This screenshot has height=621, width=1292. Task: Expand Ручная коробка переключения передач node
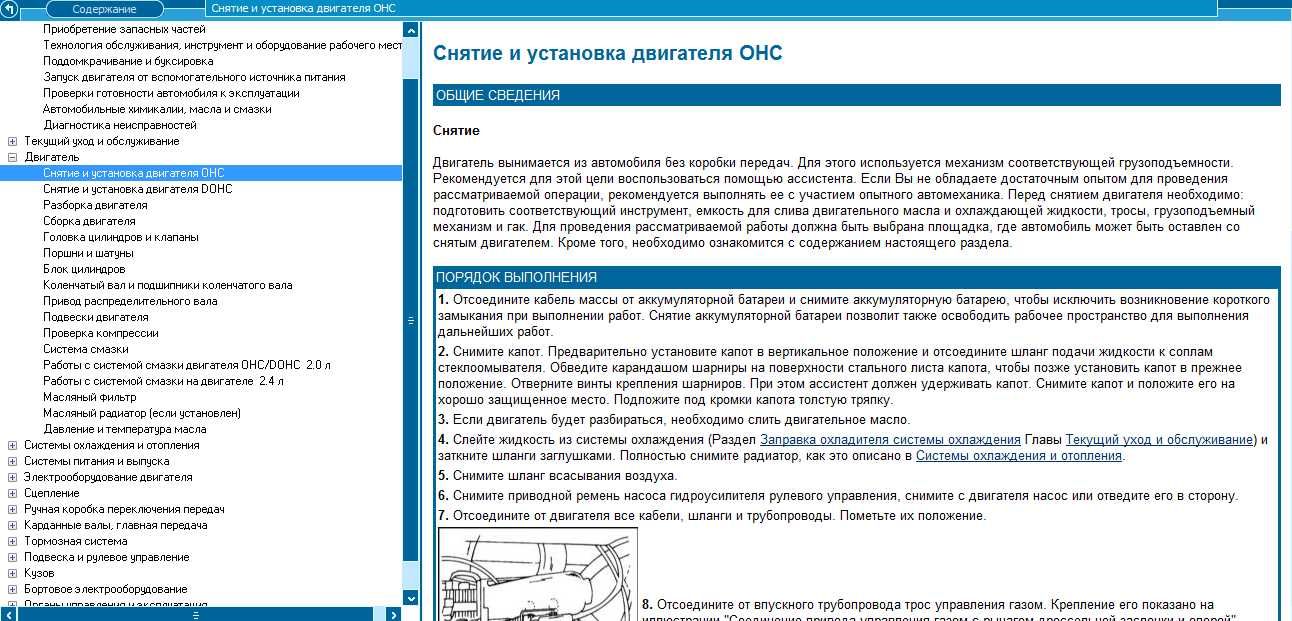[x=12, y=509]
